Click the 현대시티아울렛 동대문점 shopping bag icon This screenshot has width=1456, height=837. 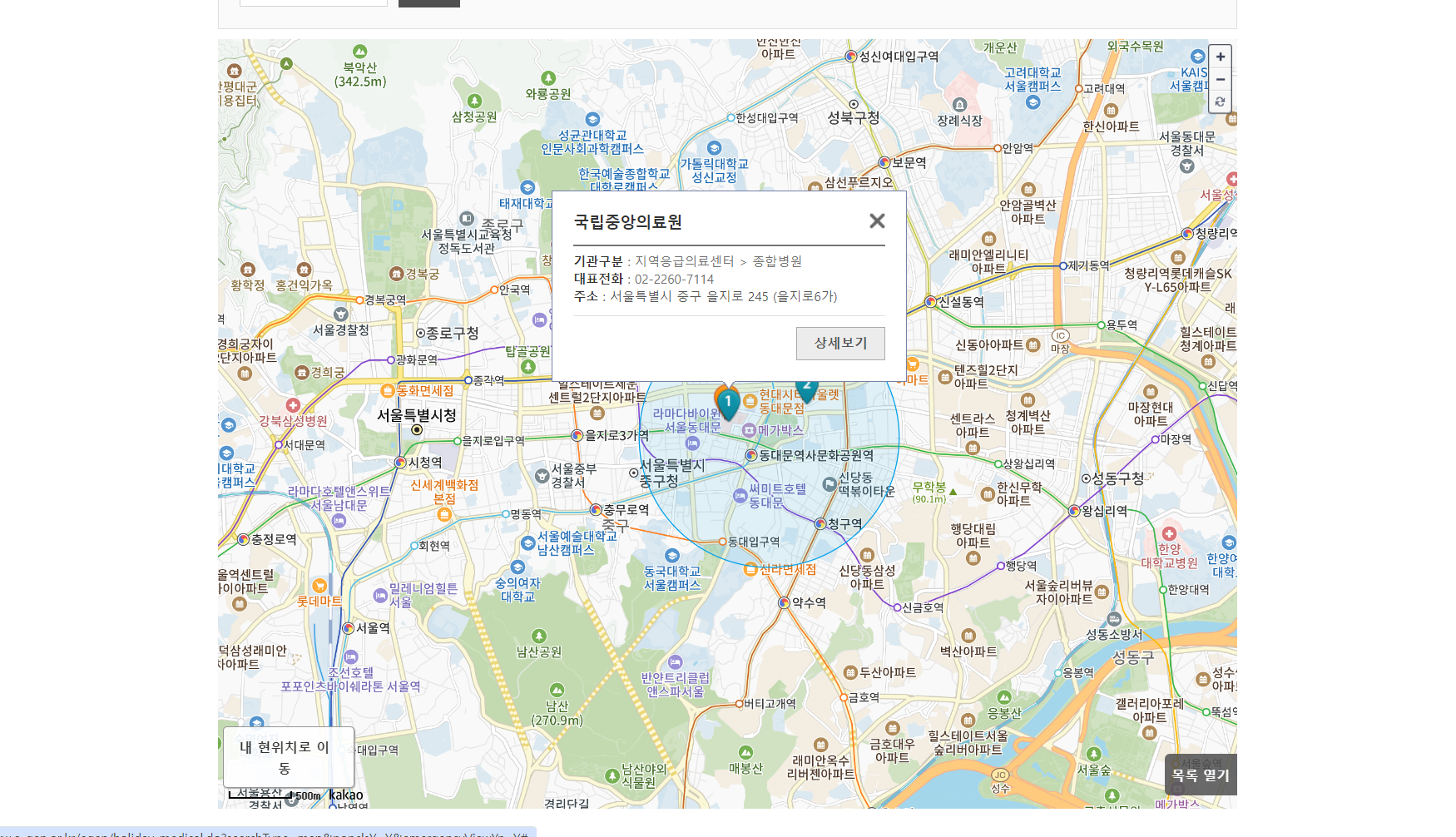[x=750, y=402]
